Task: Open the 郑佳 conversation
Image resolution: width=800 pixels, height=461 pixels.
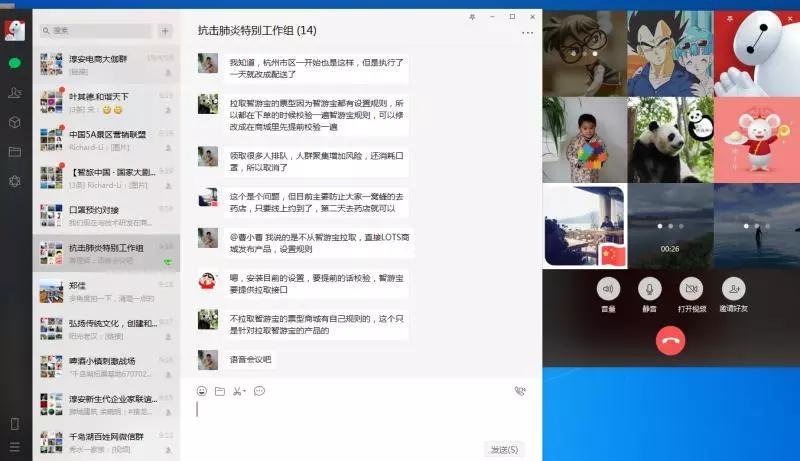Action: coord(106,291)
